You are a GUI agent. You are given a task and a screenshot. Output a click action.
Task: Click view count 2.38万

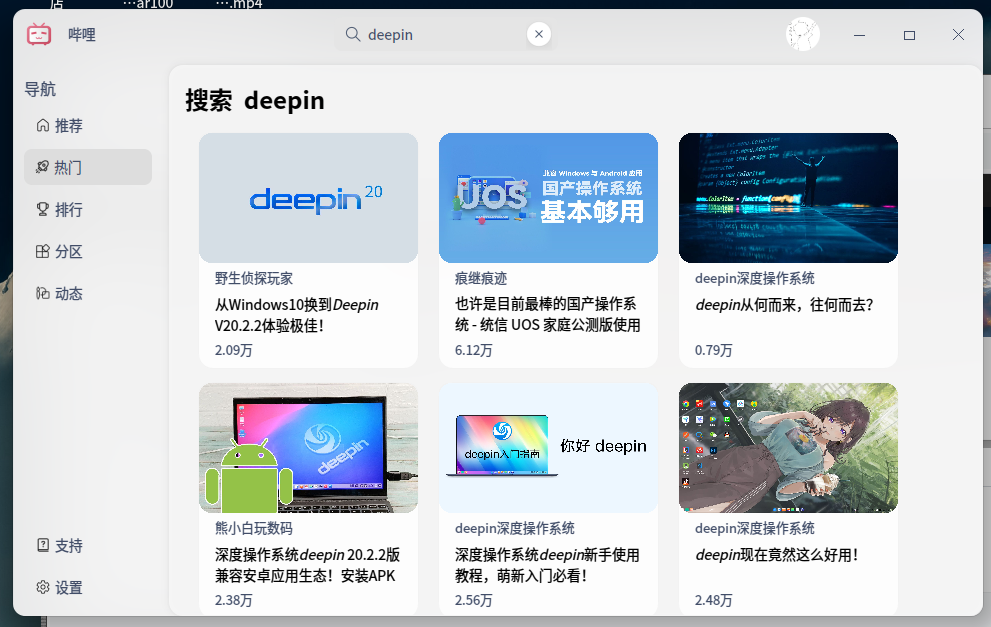(233, 600)
